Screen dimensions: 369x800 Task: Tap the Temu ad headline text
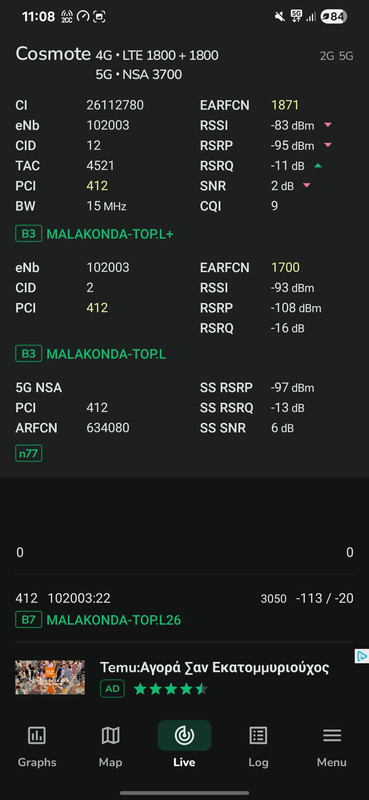tap(214, 667)
